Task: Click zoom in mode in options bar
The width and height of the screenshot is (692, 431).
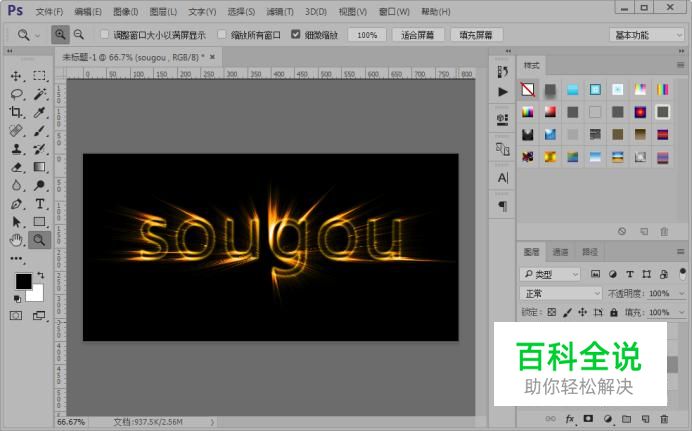Action: 60,34
